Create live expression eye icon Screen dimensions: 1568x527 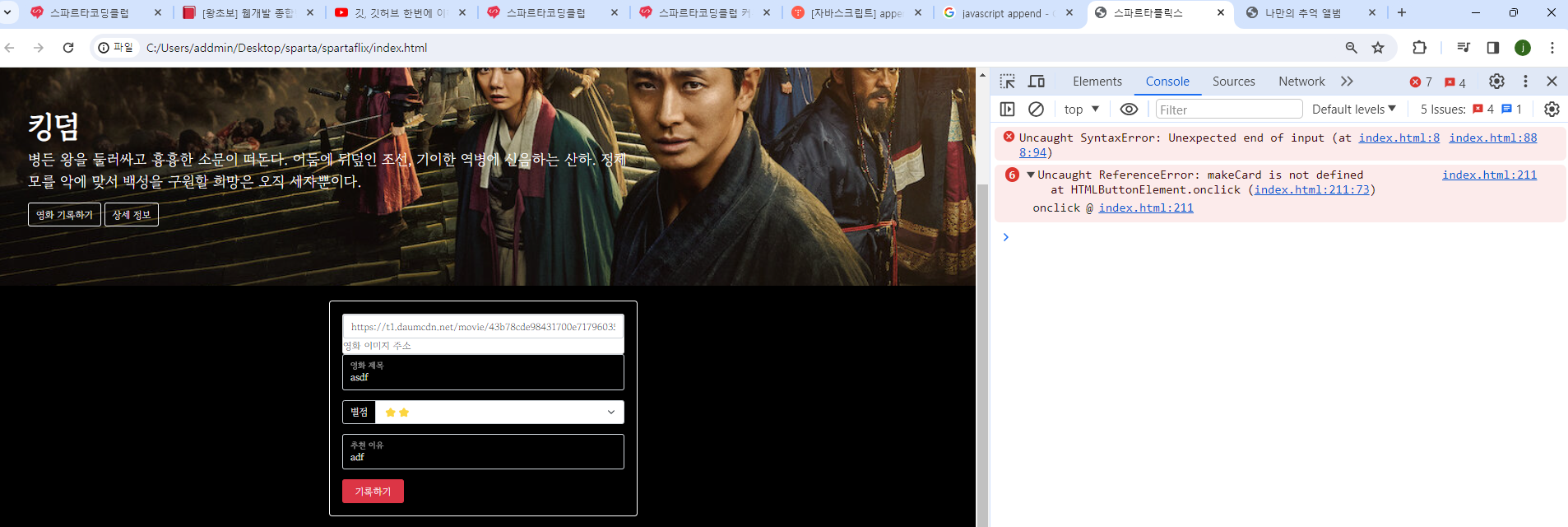tap(1129, 110)
